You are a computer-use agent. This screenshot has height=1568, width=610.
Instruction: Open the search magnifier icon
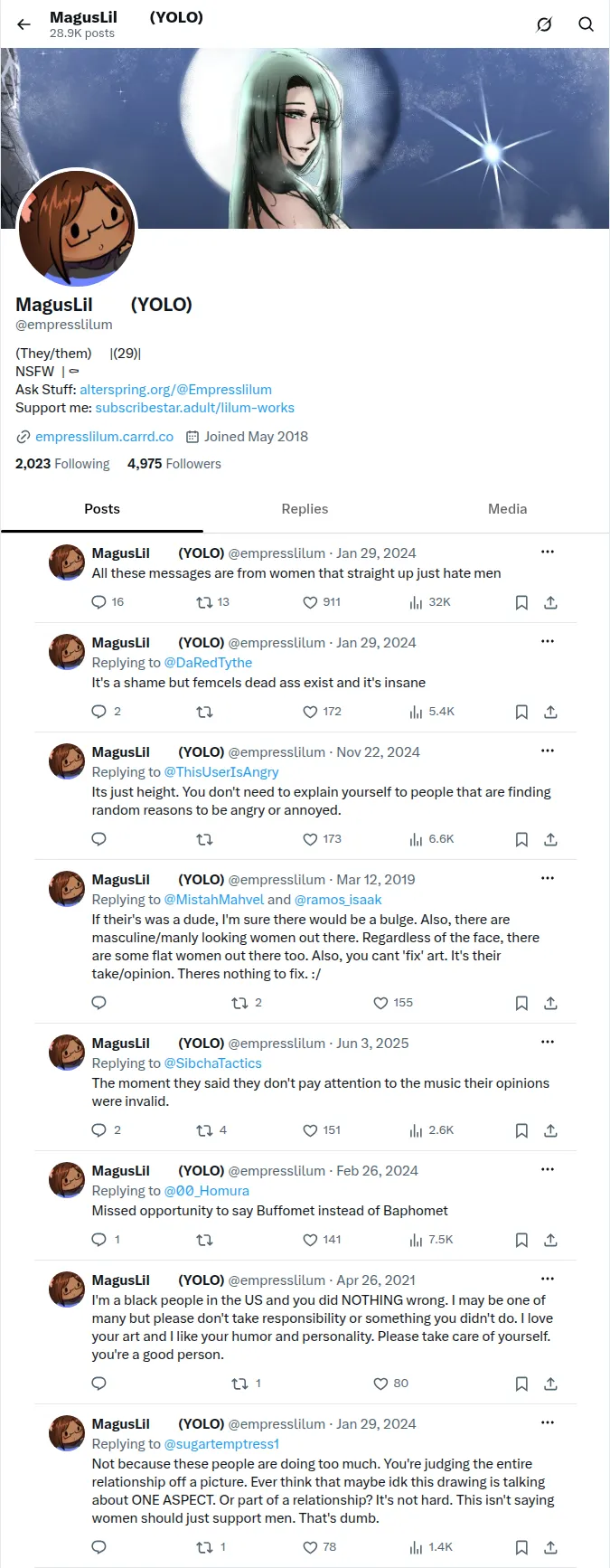tap(586, 24)
